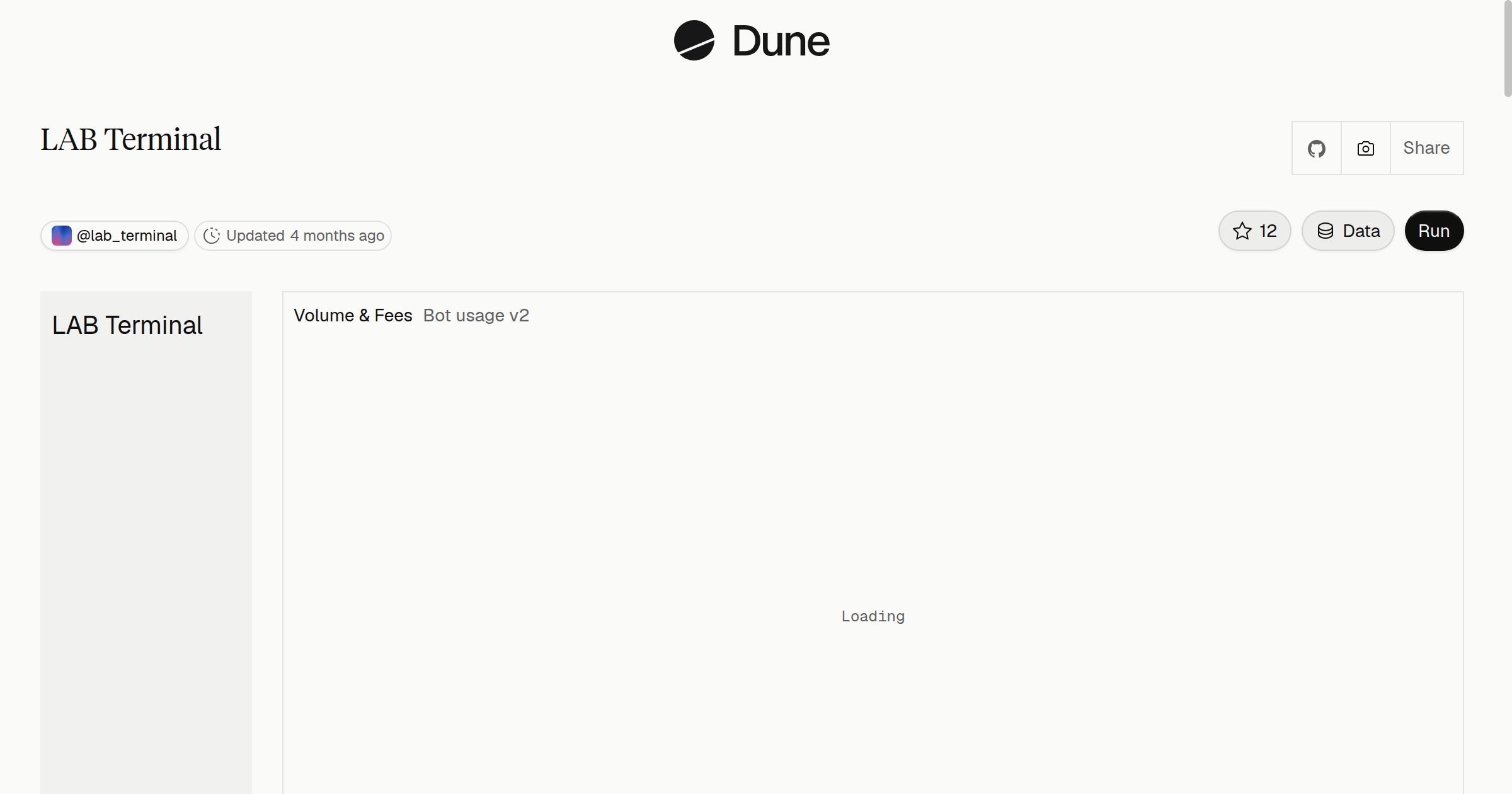This screenshot has width=1512, height=794.
Task: Click the database icon in Data button
Action: (1326, 231)
